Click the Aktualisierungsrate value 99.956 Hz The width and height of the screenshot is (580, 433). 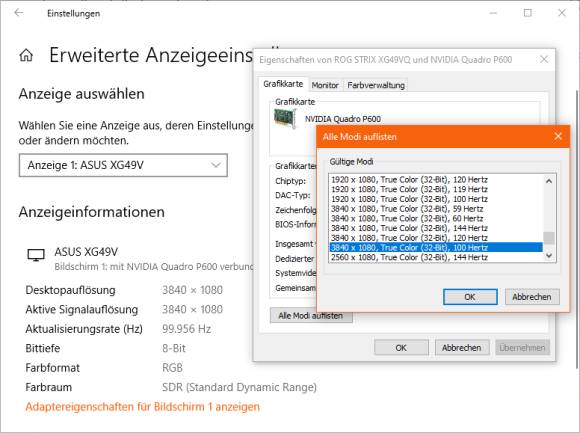click(186, 329)
